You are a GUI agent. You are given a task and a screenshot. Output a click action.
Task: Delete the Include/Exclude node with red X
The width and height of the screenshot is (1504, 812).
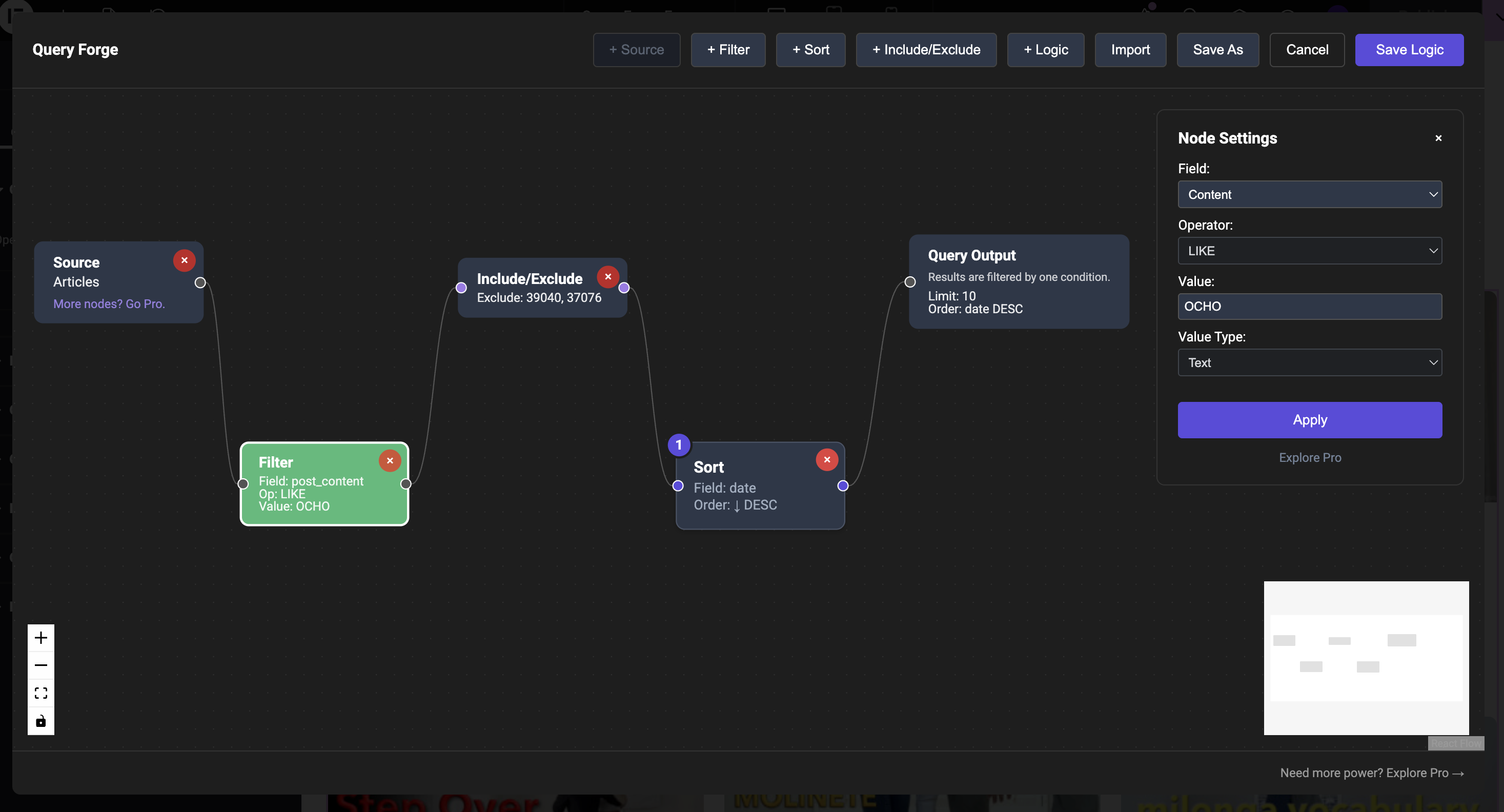(x=608, y=277)
